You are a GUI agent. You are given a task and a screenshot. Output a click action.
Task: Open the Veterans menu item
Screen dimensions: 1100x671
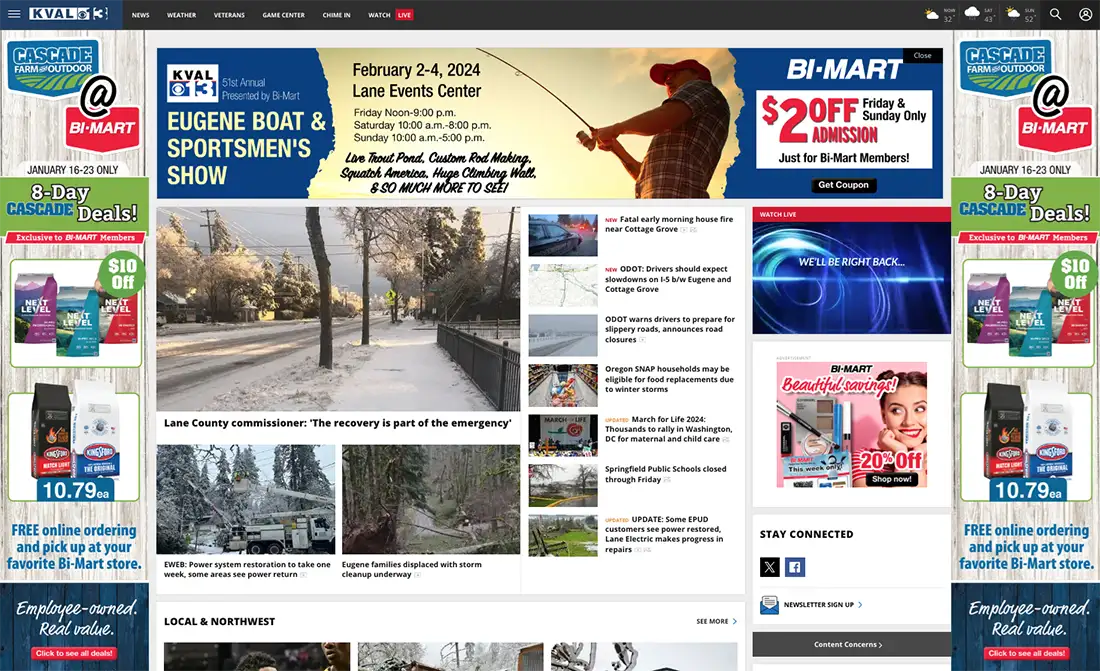[x=229, y=15]
